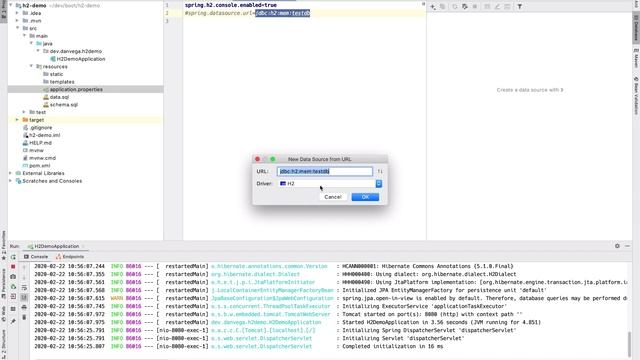Click the filter funnel icon in Database panel
This screenshot has height=360, width=640.
(x=520, y=7)
